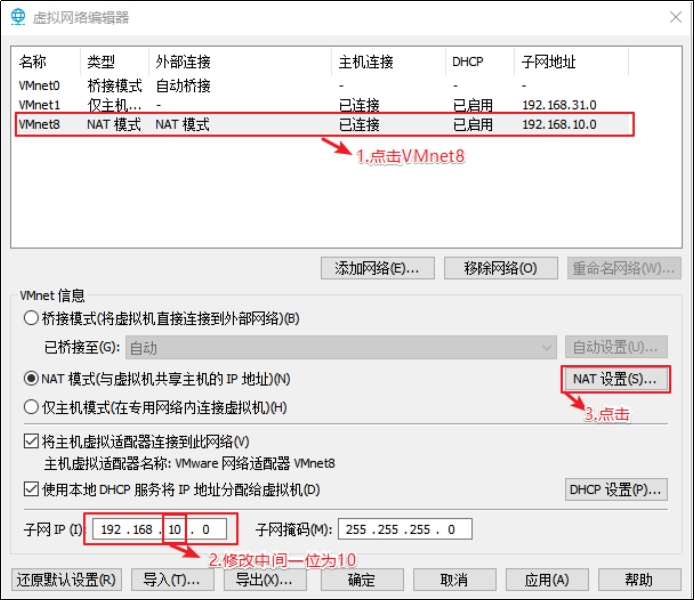The width and height of the screenshot is (695, 601).
Task: Click 已启用 DHCP cell in VMnet1 row
Action: [x=472, y=105]
